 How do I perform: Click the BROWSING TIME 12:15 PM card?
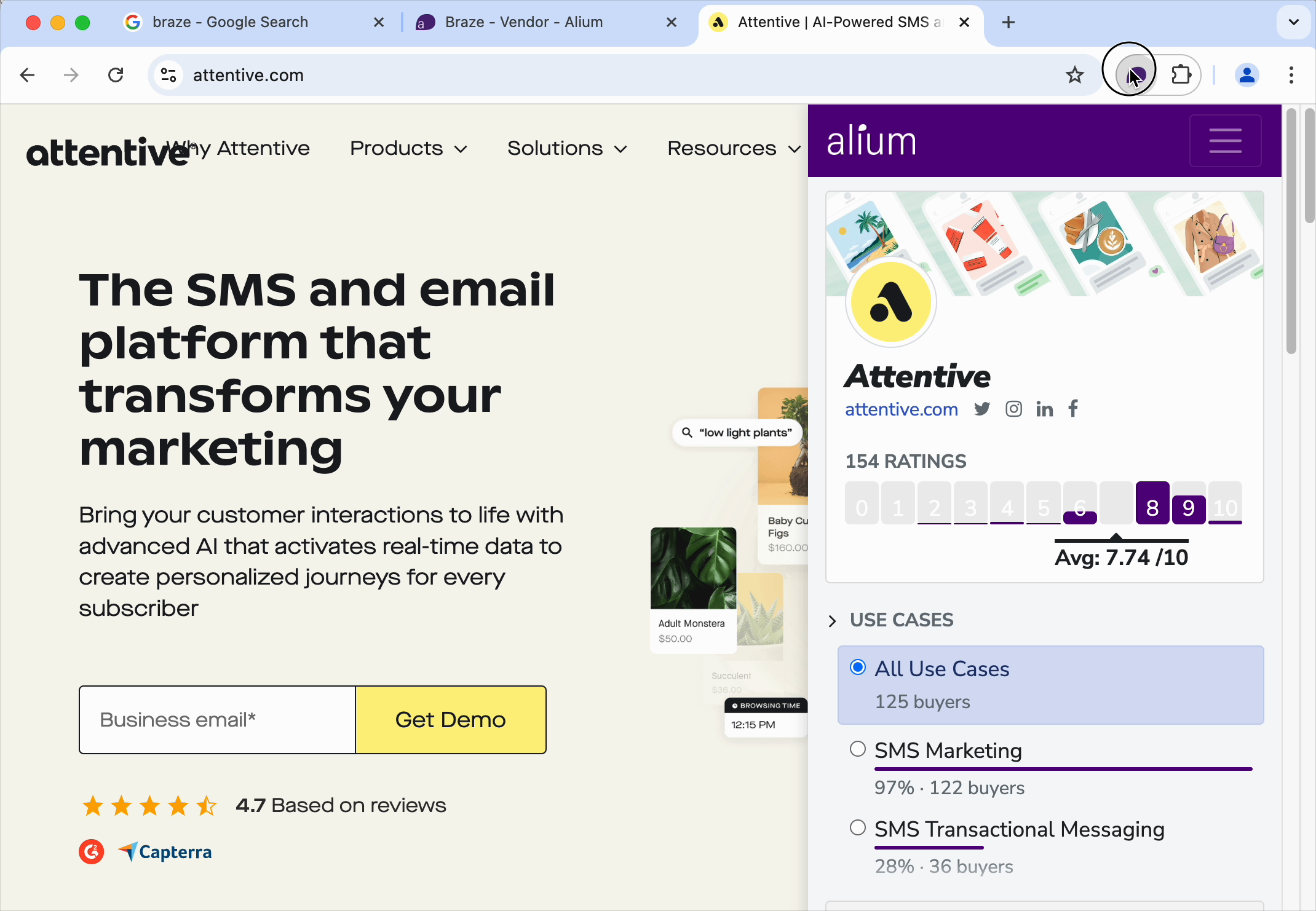pyautogui.click(x=766, y=717)
